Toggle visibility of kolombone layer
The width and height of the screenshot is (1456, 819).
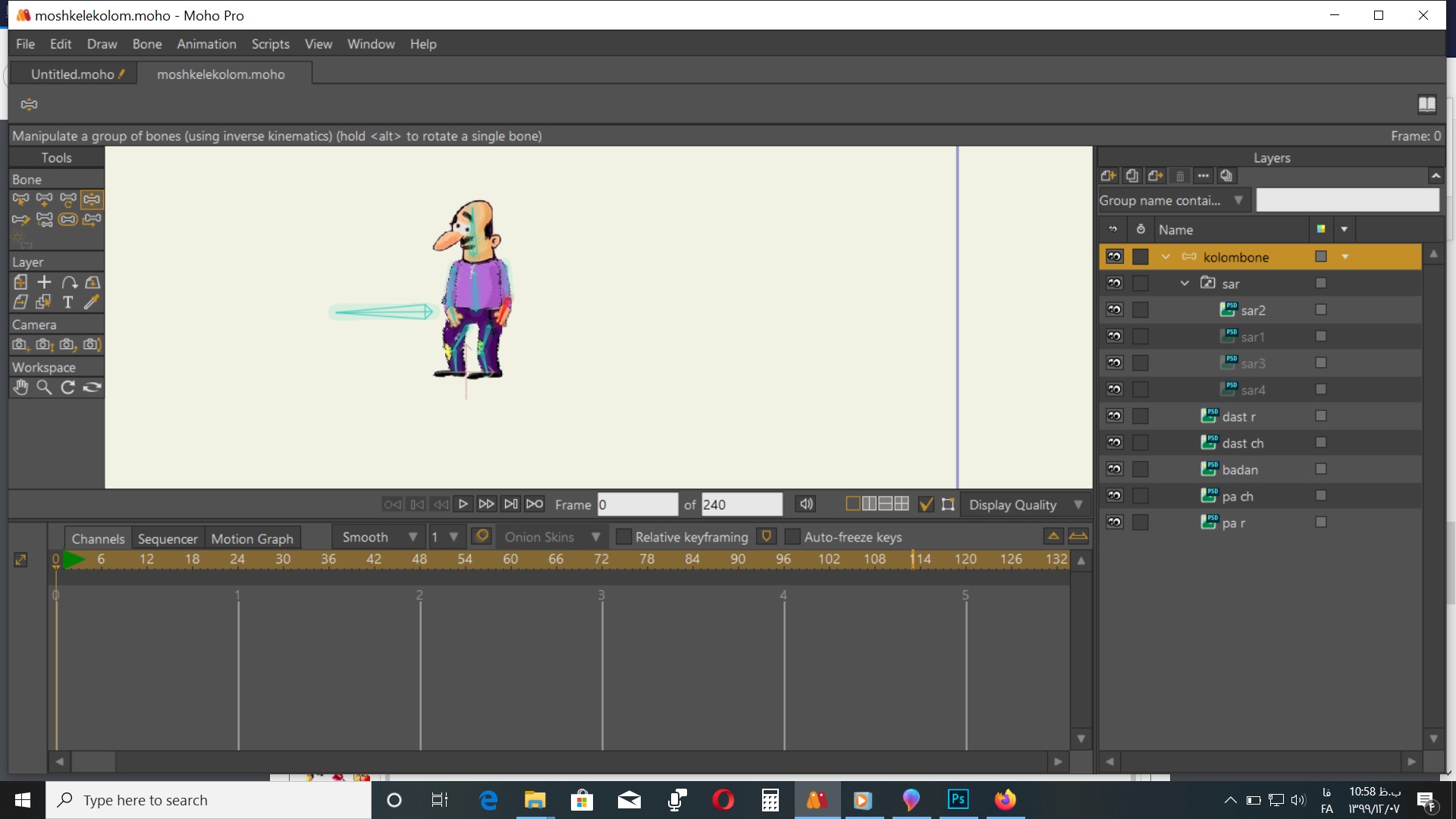pyautogui.click(x=1117, y=257)
